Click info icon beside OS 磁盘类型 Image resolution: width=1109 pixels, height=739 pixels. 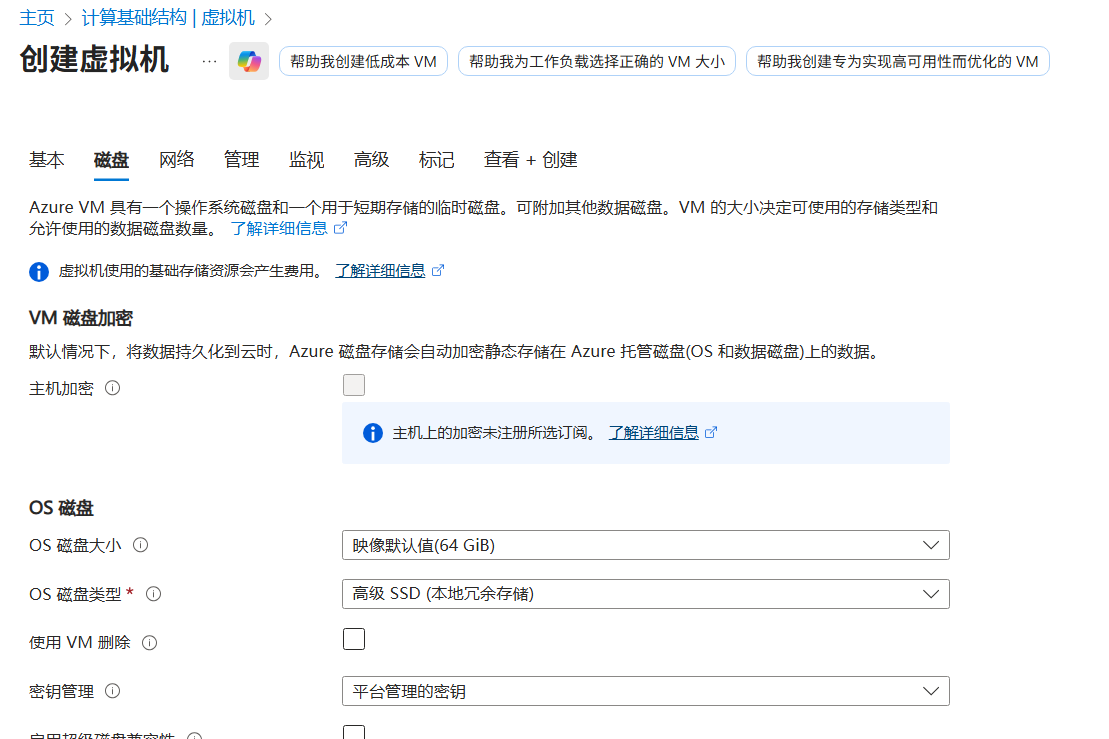coord(154,594)
